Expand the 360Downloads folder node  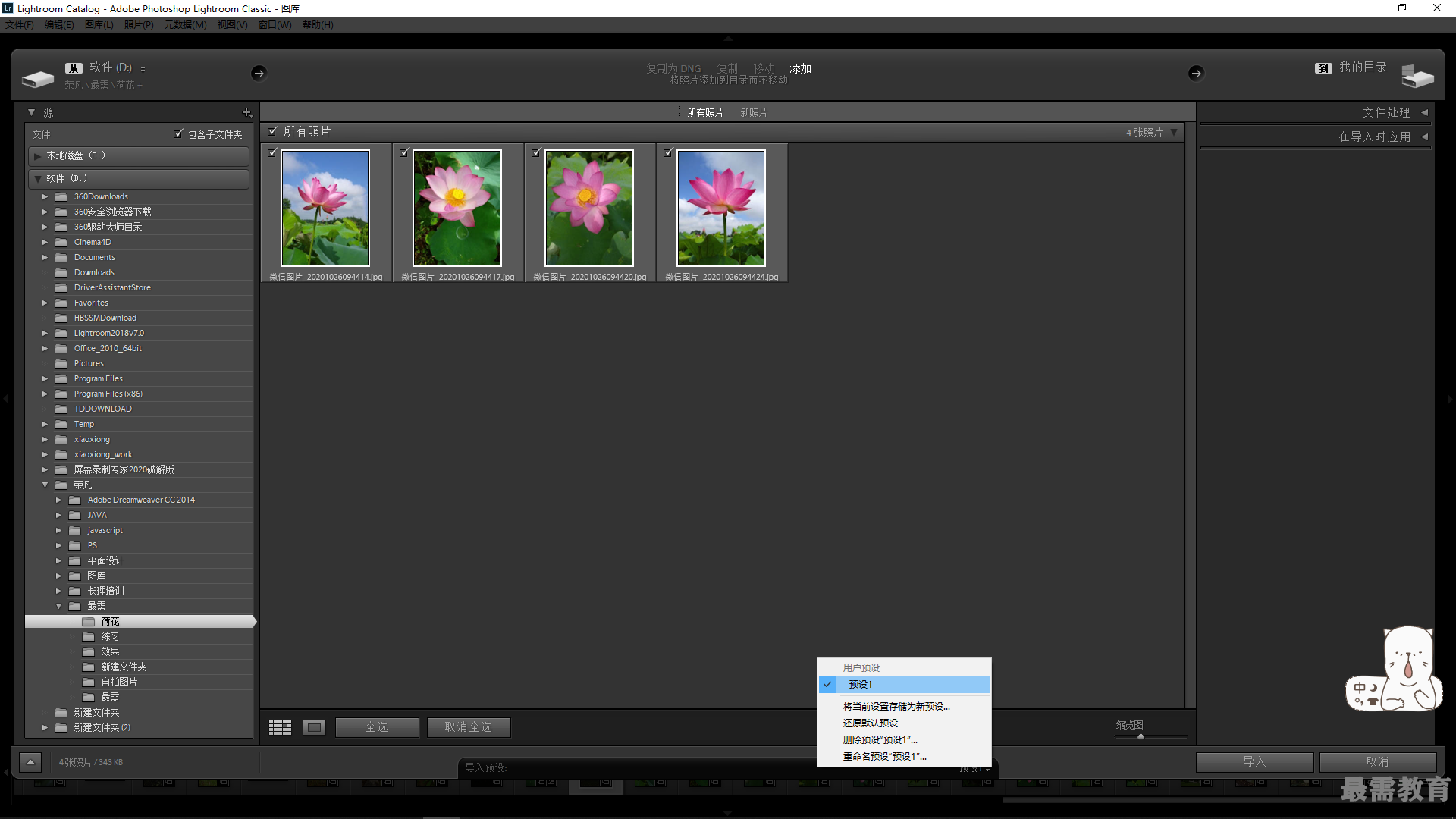tap(45, 196)
